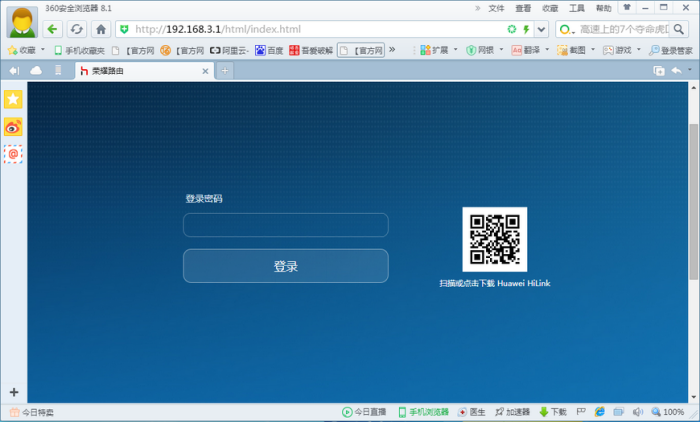Open the 帮助 menu
The width and height of the screenshot is (700, 422).
pos(603,8)
